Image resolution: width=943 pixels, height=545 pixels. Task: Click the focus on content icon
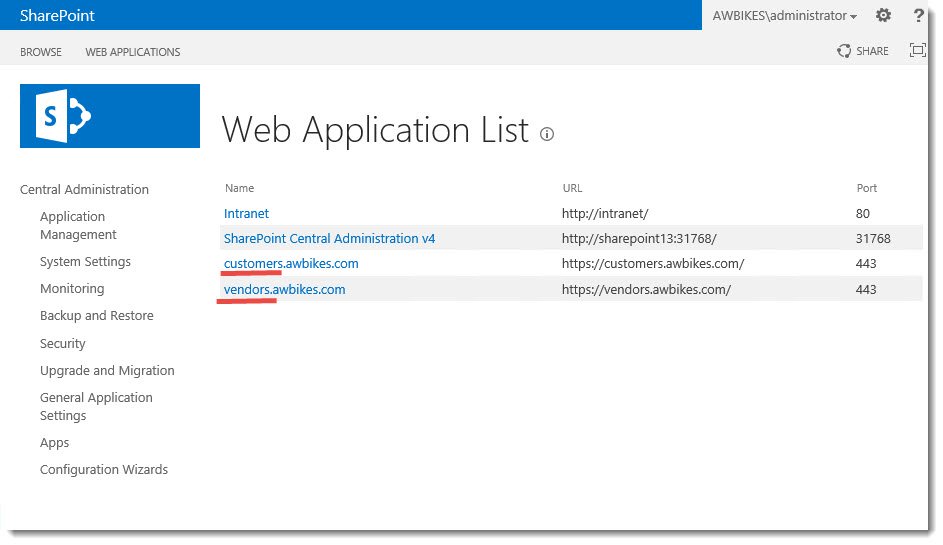[917, 50]
